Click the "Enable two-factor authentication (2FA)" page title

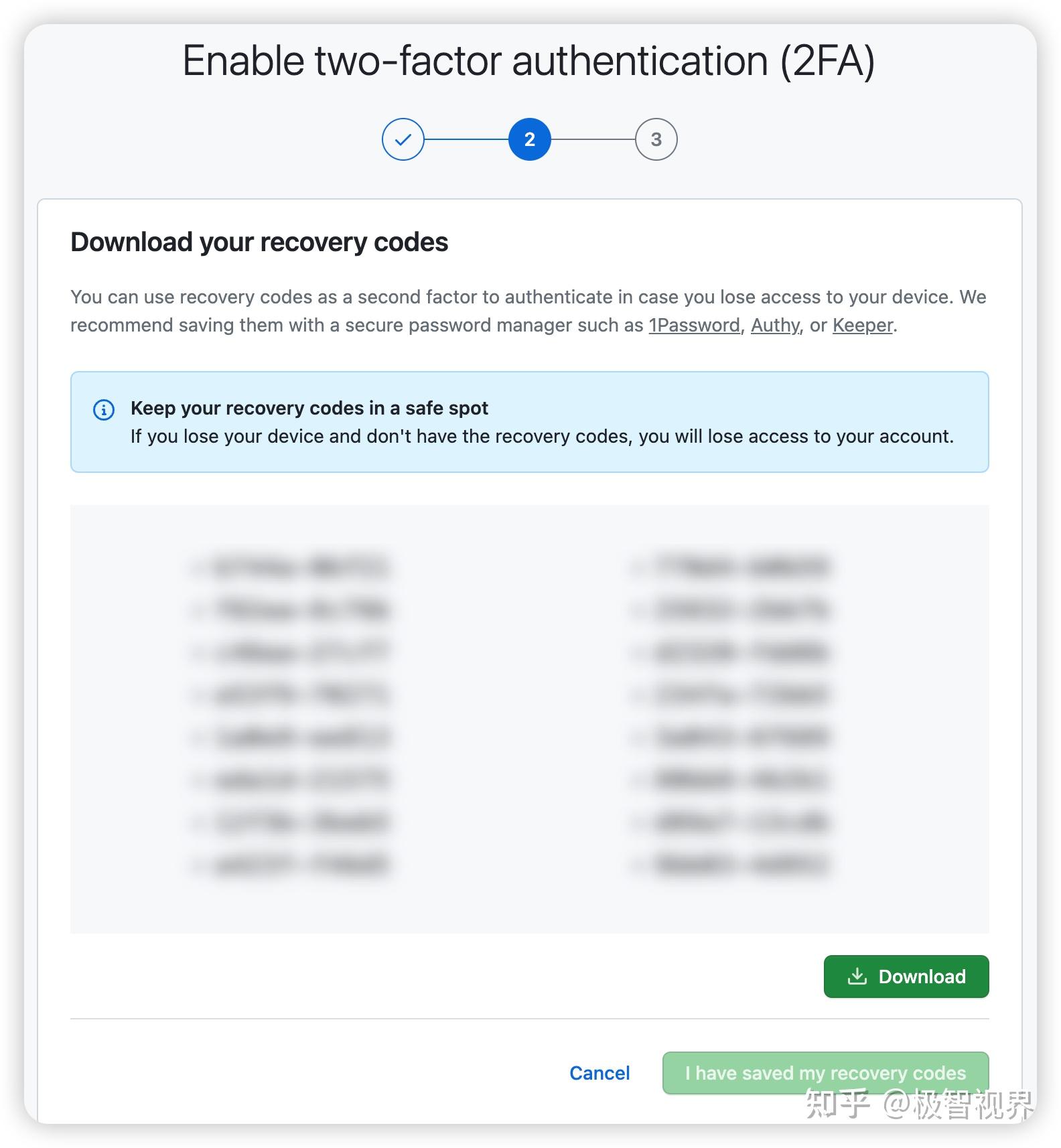pos(528,61)
